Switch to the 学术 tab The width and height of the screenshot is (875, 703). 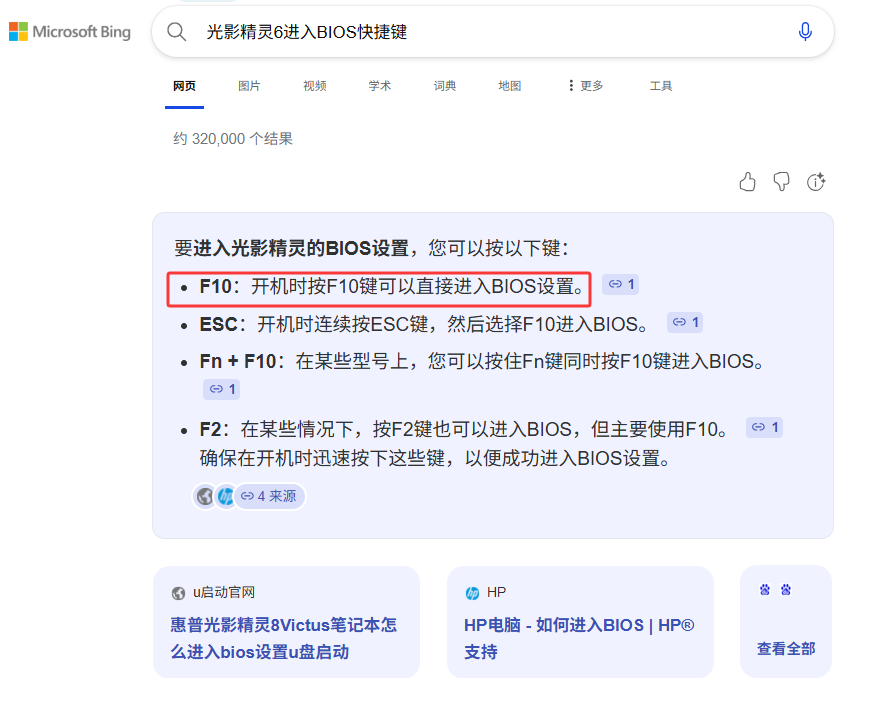[x=379, y=86]
